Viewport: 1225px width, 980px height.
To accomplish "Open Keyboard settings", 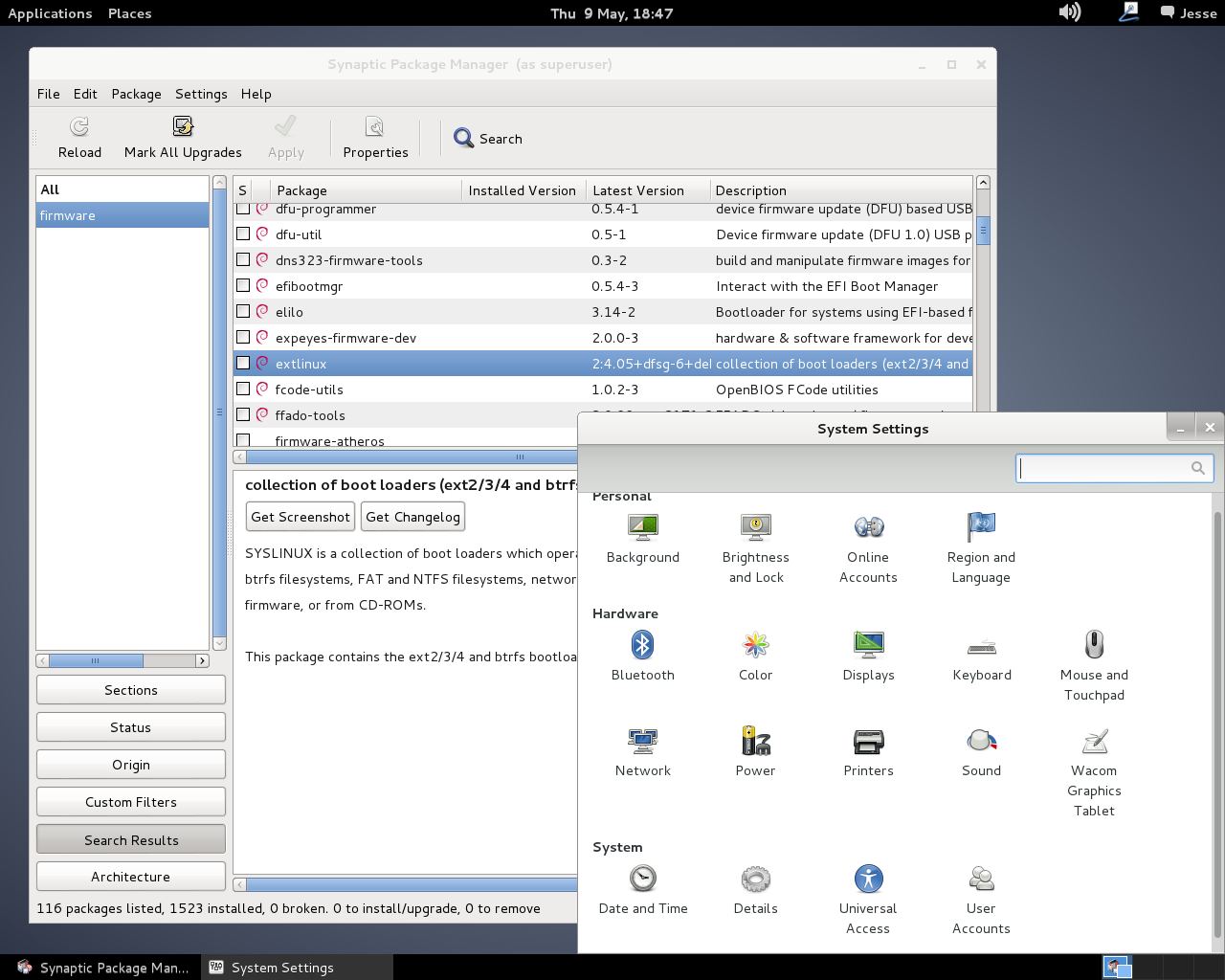I will coord(982,657).
